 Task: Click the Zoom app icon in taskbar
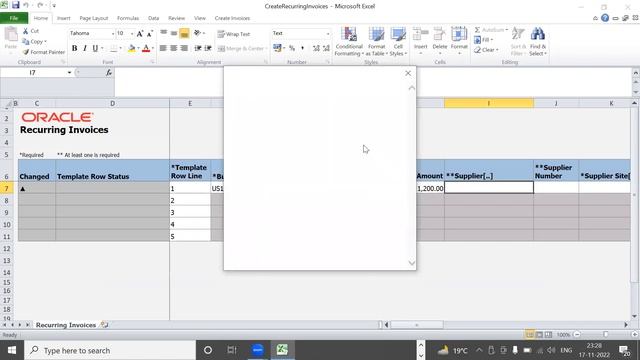click(258, 350)
